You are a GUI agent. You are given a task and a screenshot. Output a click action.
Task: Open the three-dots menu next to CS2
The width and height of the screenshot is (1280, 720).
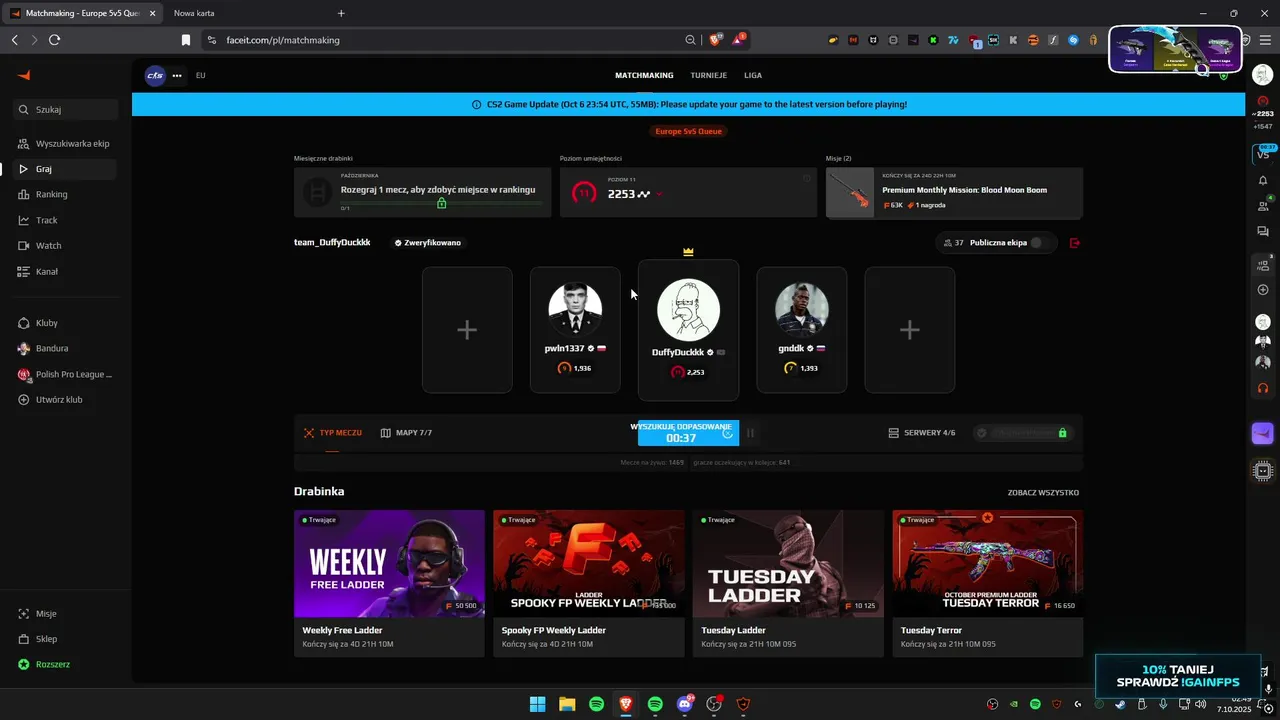pyautogui.click(x=177, y=75)
